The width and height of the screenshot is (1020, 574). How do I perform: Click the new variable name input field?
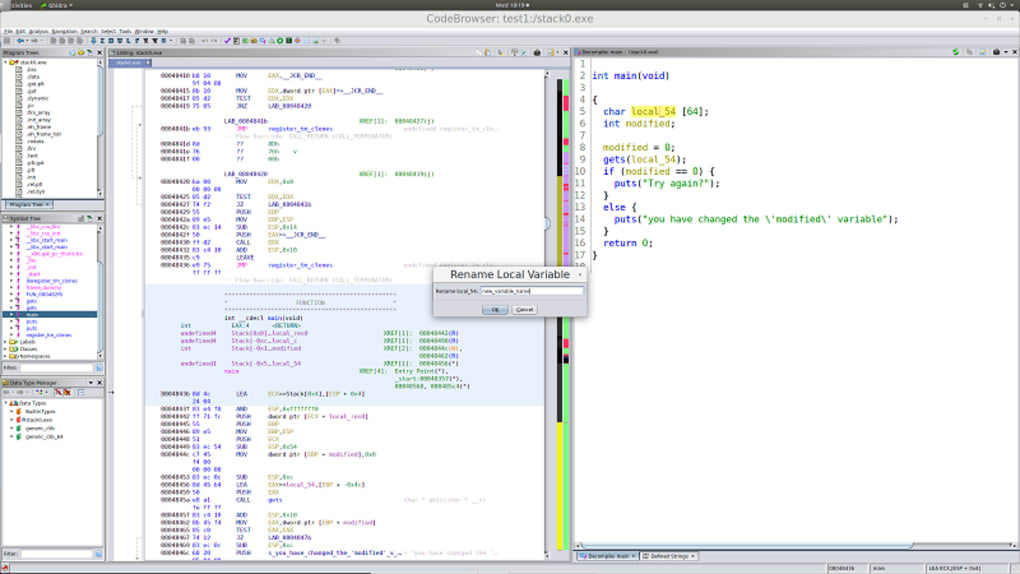[x=531, y=291]
